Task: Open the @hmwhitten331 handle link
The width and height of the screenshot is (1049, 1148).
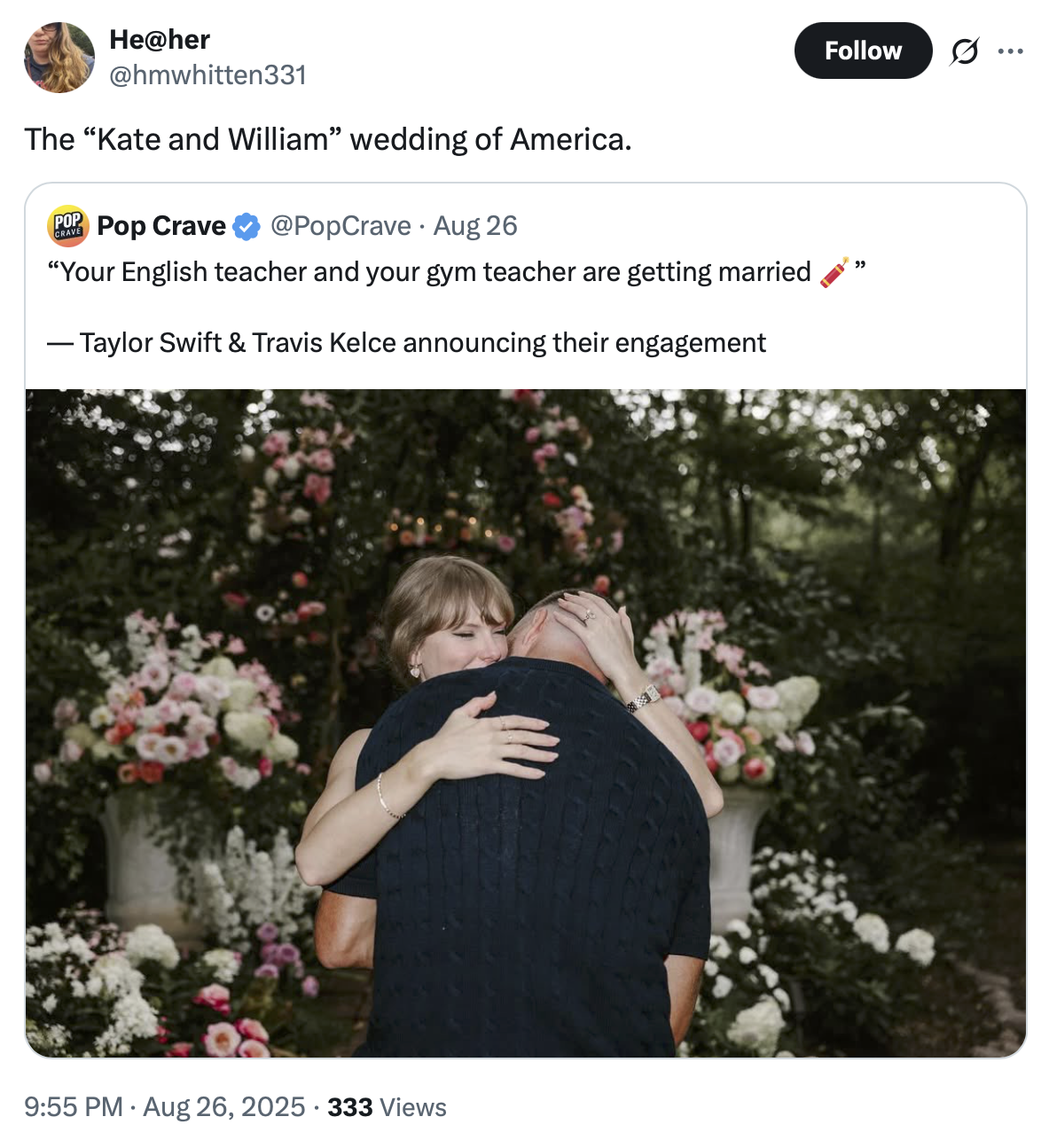Action: [x=207, y=75]
